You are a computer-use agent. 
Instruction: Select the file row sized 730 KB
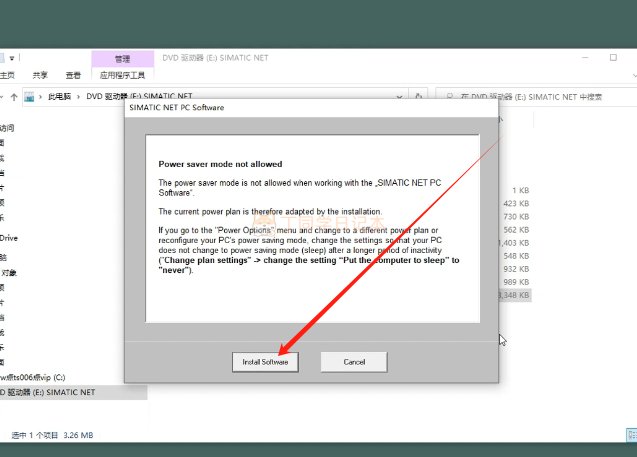click(x=516, y=217)
